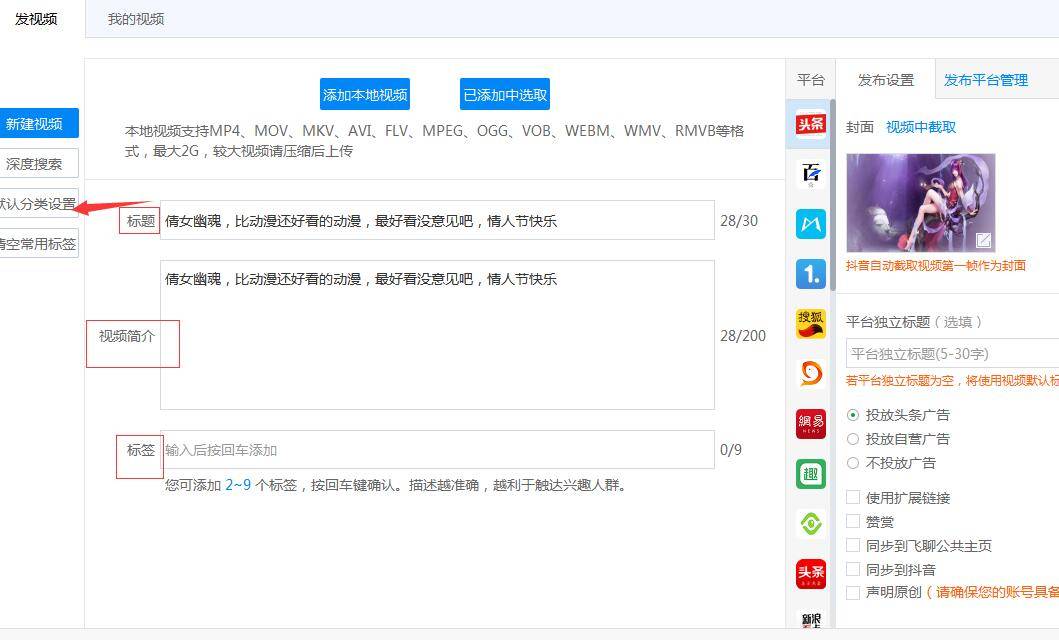
Task: Switch to the 我的视频 tab
Action: [x=136, y=19]
